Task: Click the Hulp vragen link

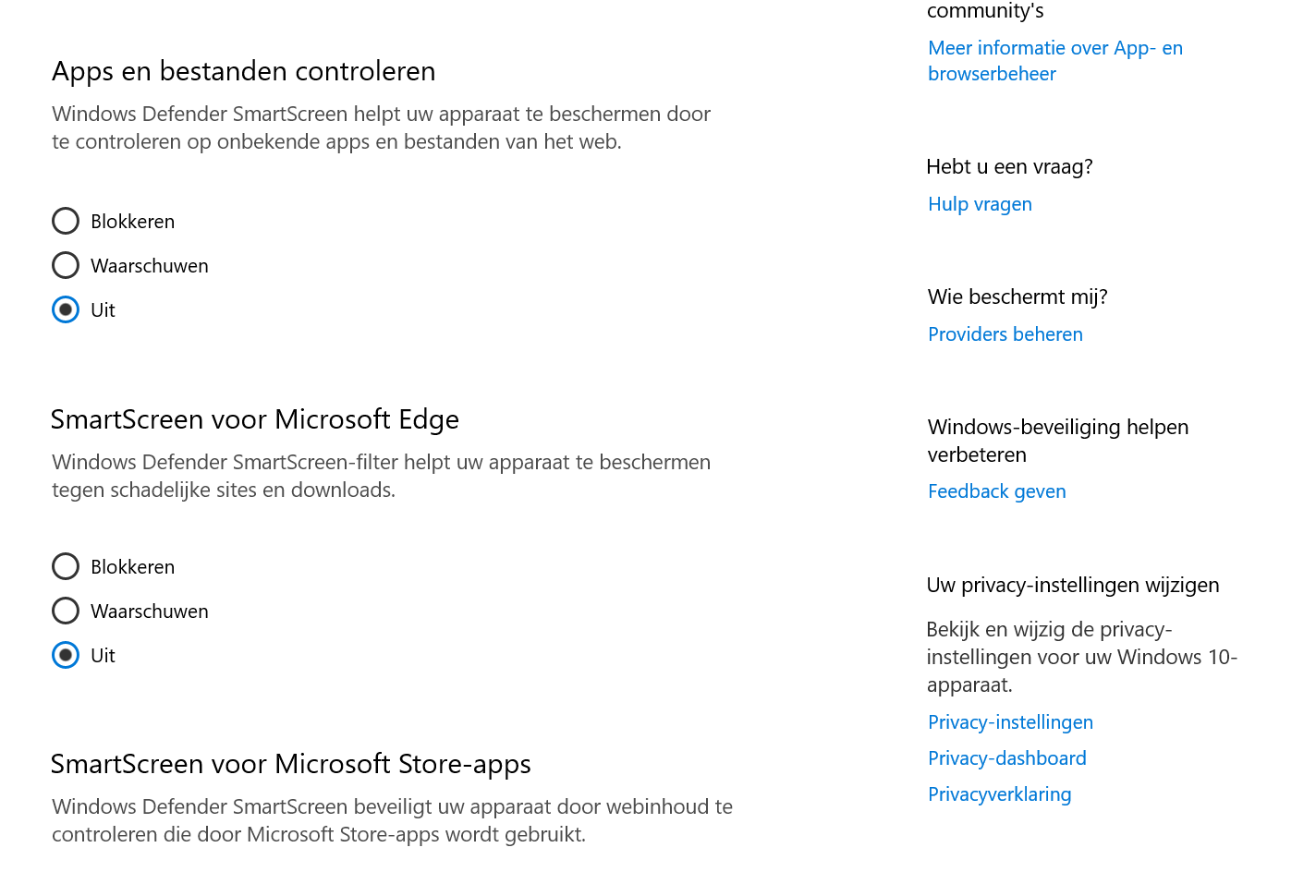Action: pos(980,204)
